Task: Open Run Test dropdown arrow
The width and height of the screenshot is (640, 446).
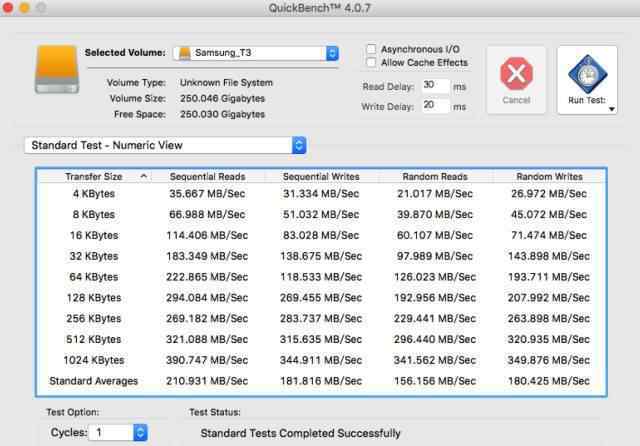Action: [x=611, y=109]
